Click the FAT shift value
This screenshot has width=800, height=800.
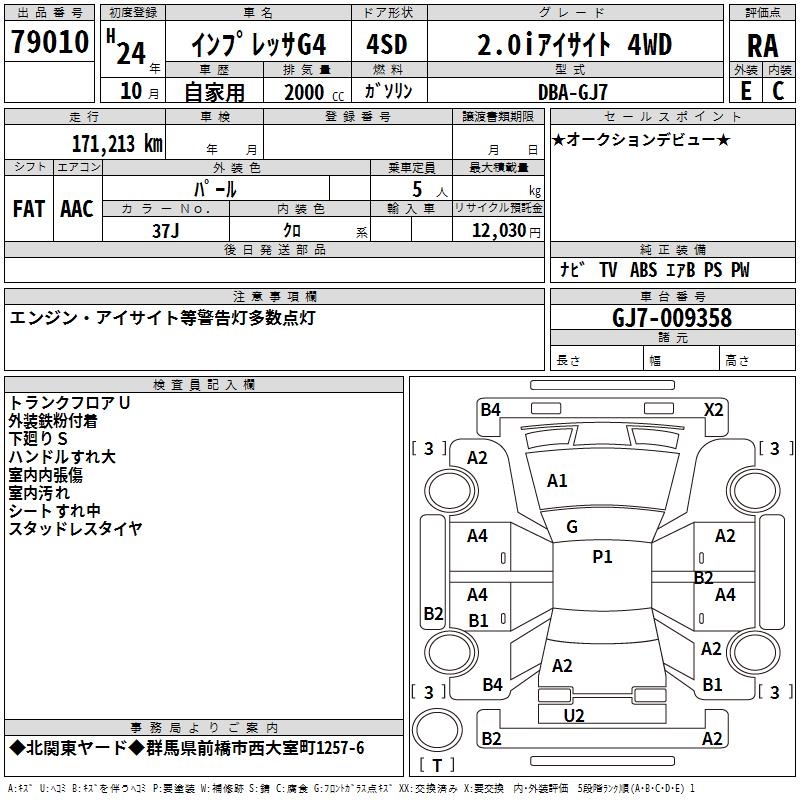coord(29,209)
